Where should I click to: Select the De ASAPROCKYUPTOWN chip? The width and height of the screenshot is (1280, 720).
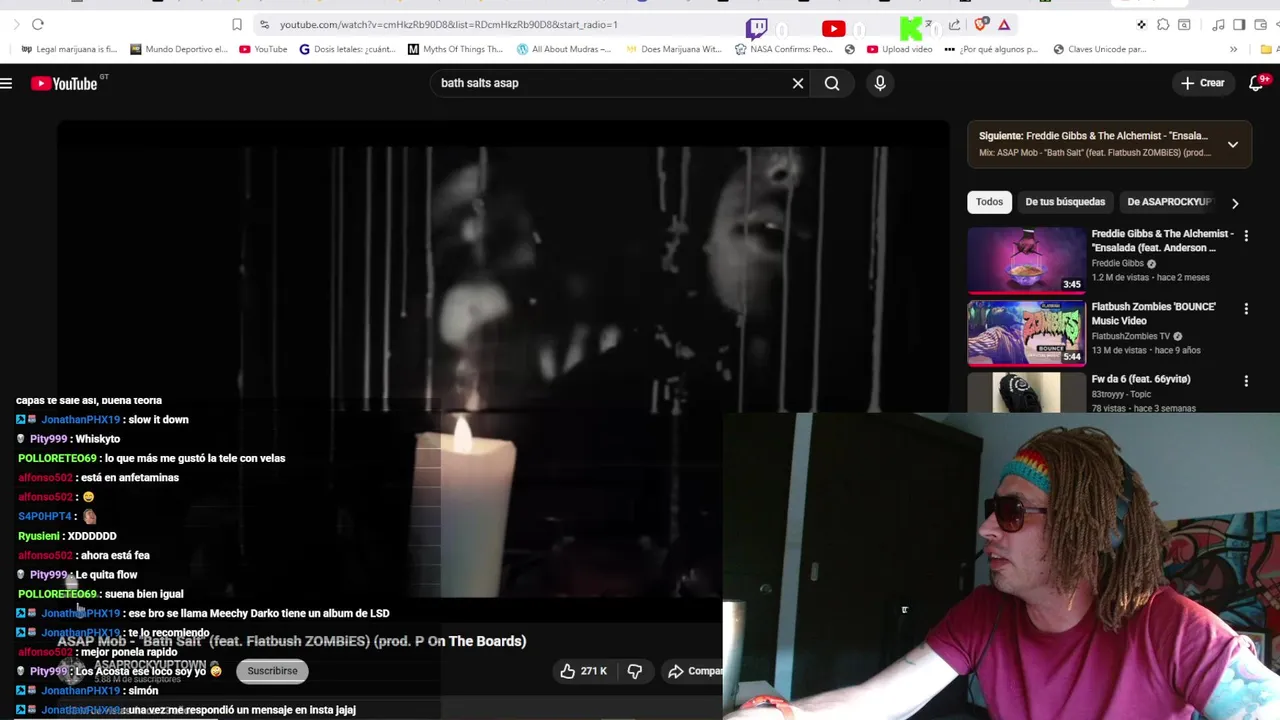tap(1168, 202)
